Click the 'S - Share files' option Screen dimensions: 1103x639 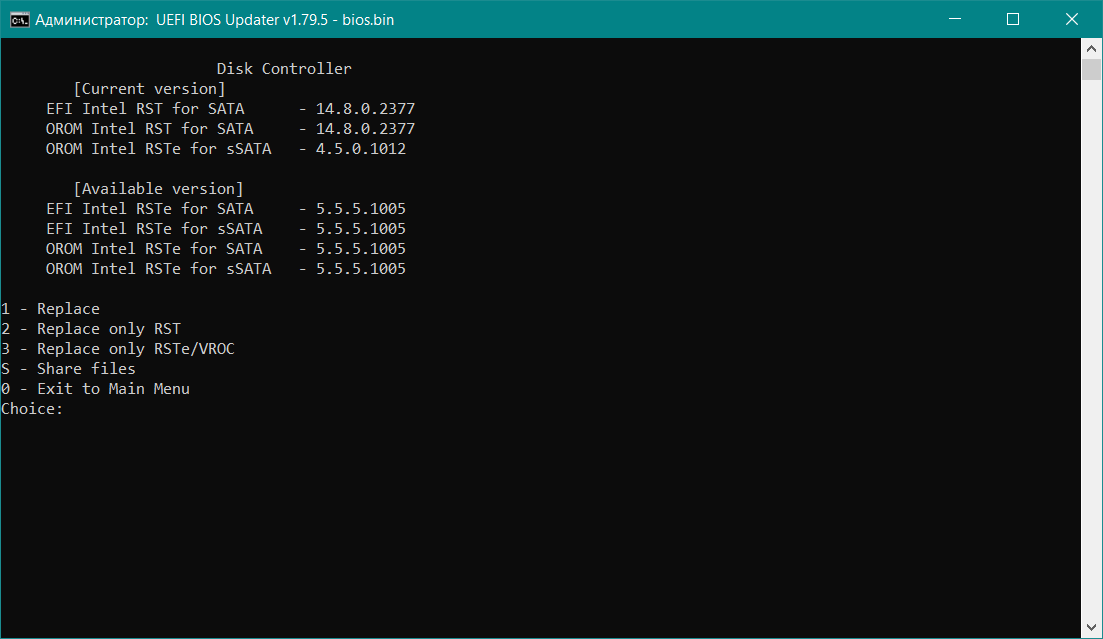pyautogui.click(x=69, y=369)
